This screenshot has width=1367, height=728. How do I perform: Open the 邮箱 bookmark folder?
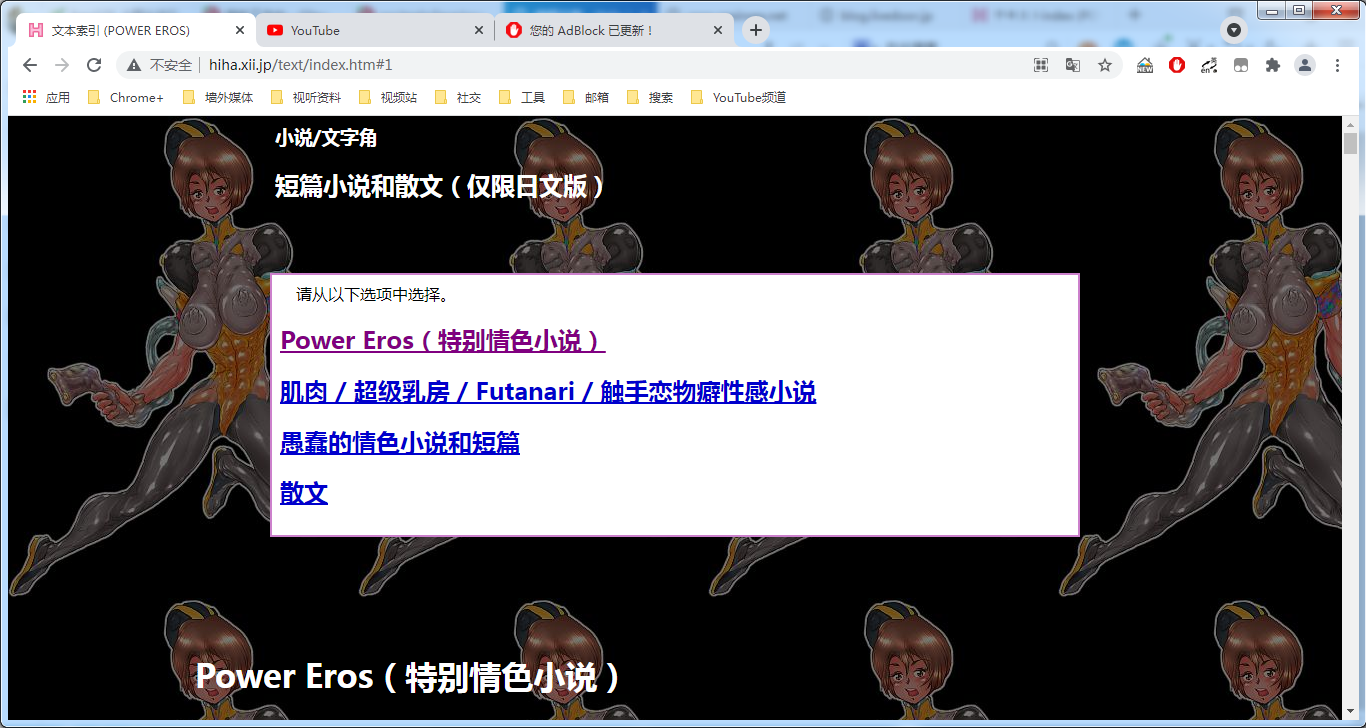point(586,98)
